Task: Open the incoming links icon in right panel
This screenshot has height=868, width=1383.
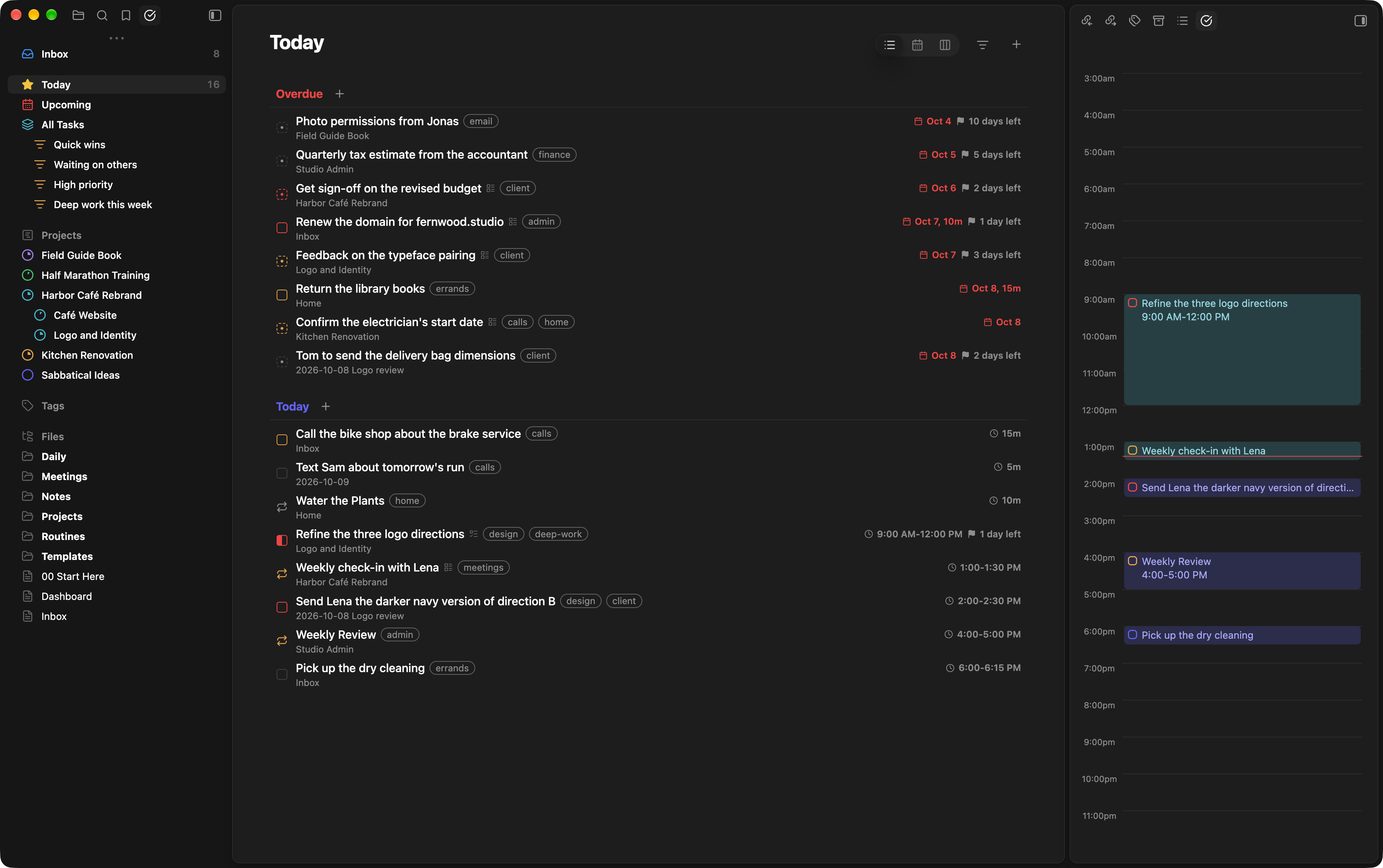Action: point(1087,21)
